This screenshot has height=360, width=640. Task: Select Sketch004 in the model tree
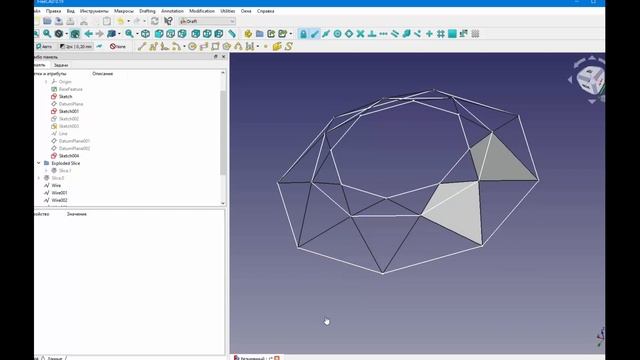[69, 156]
